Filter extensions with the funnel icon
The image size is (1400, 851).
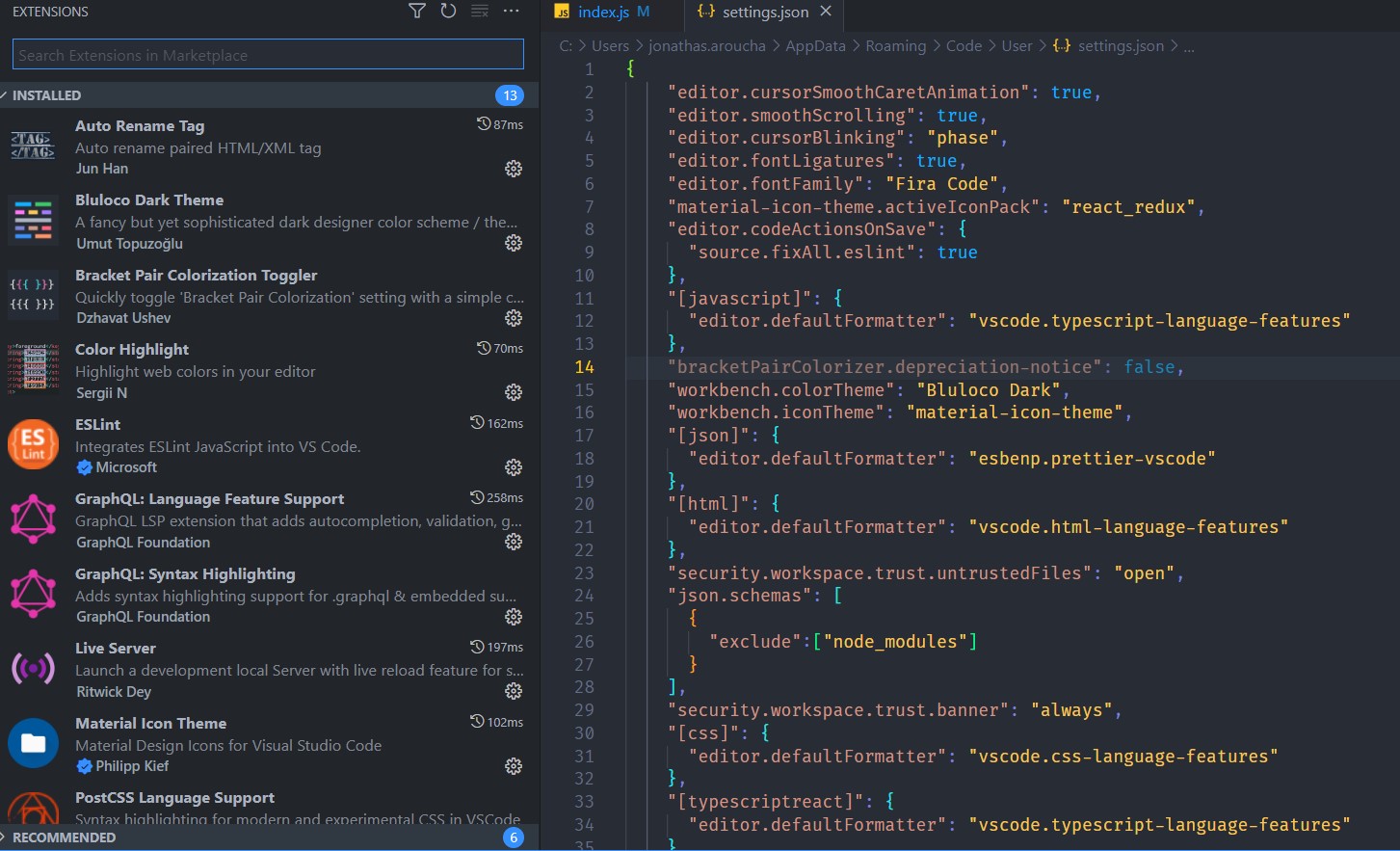point(417,12)
